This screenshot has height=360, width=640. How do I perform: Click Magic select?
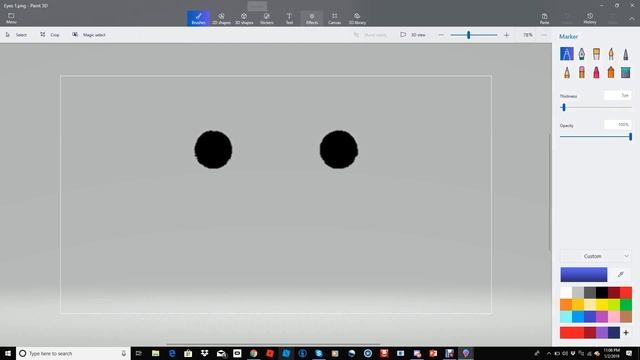click(89, 35)
